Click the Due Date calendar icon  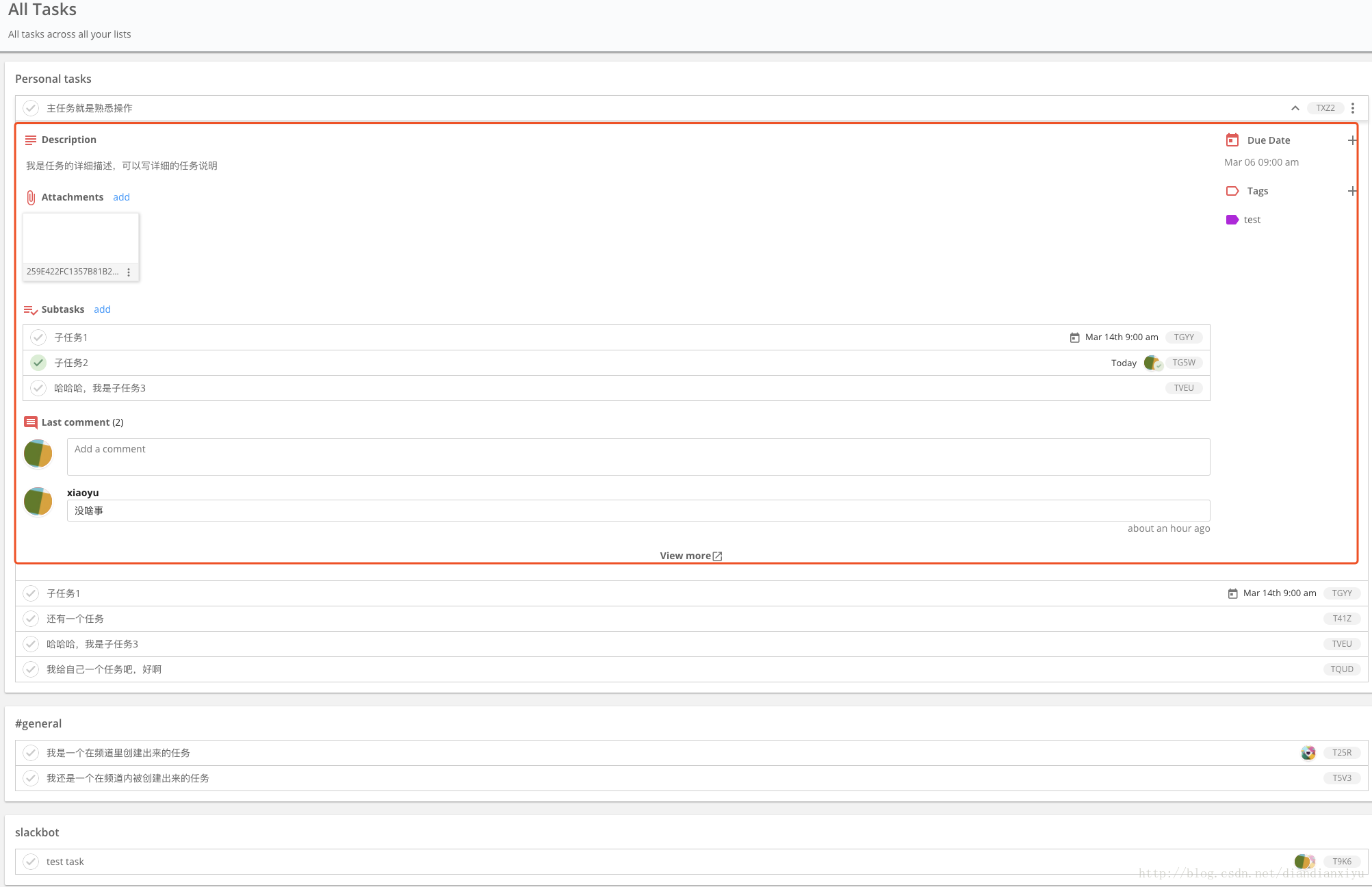click(x=1232, y=140)
